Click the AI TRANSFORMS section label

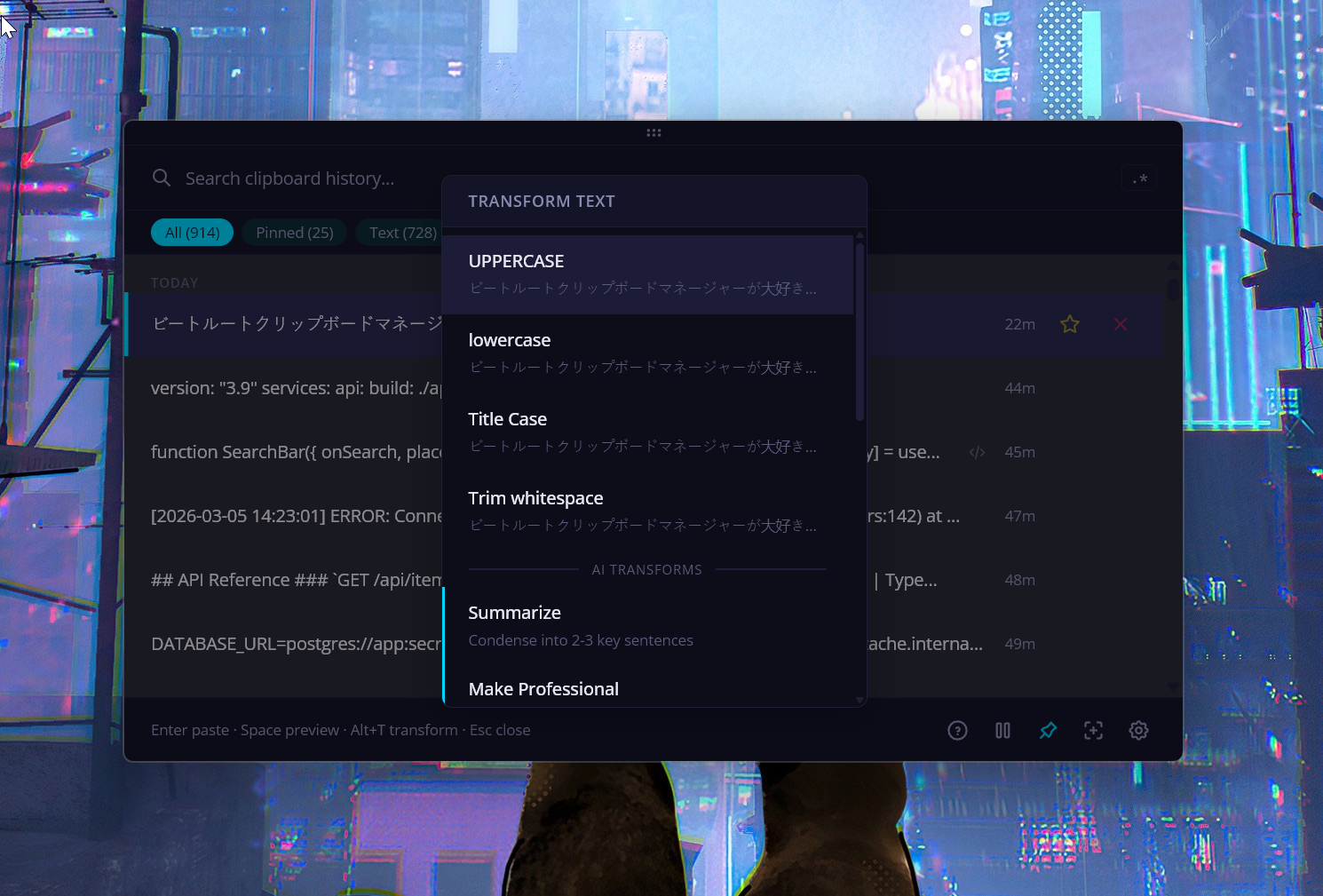[x=647, y=570]
